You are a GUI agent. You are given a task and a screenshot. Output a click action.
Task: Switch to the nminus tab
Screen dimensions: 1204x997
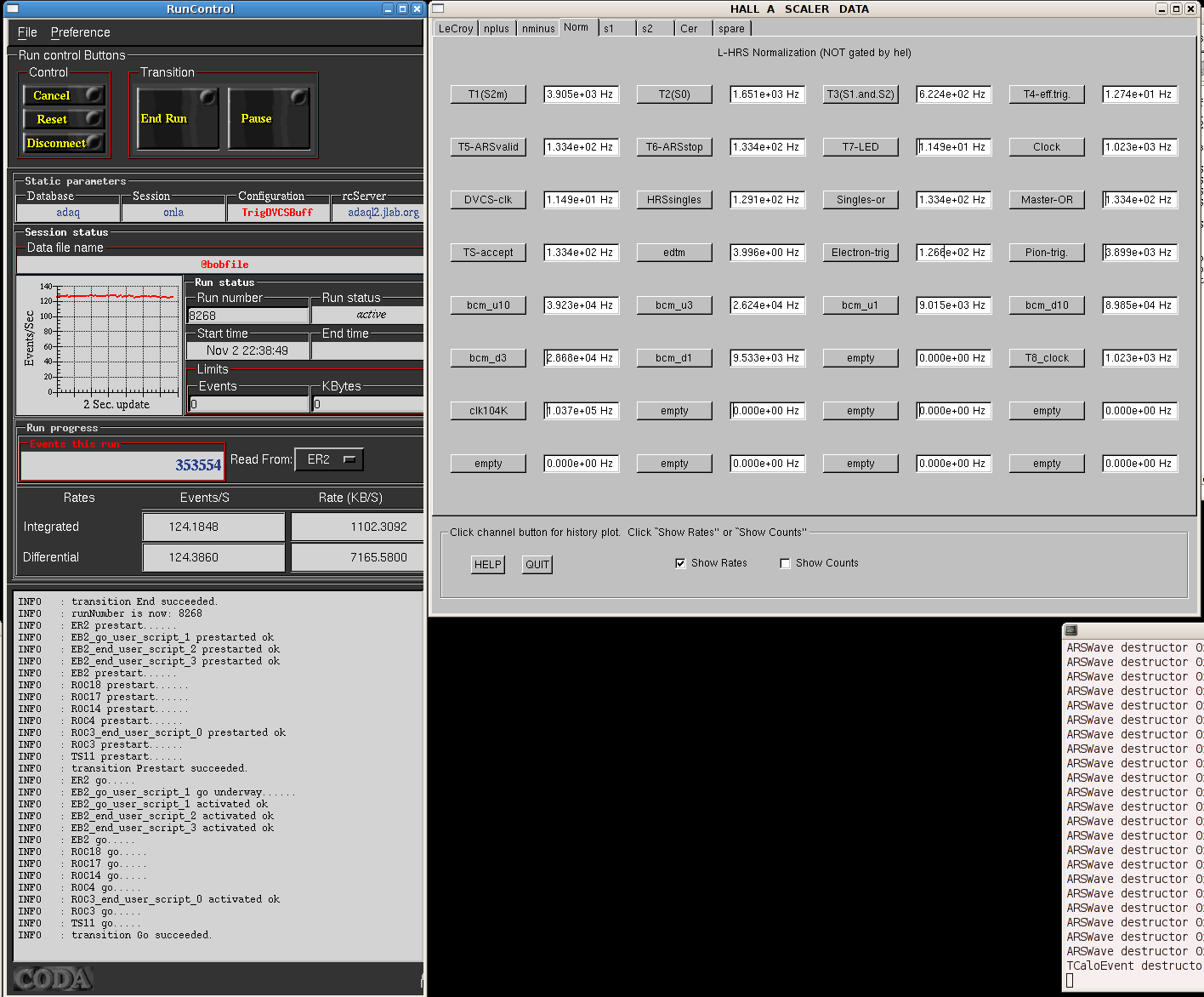(x=538, y=28)
